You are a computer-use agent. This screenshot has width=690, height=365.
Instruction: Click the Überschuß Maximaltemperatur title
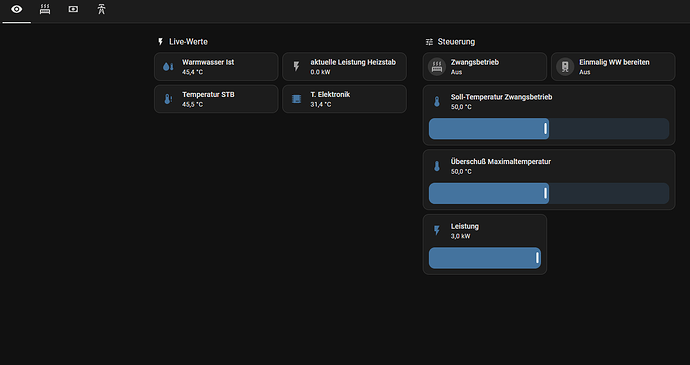(501, 162)
